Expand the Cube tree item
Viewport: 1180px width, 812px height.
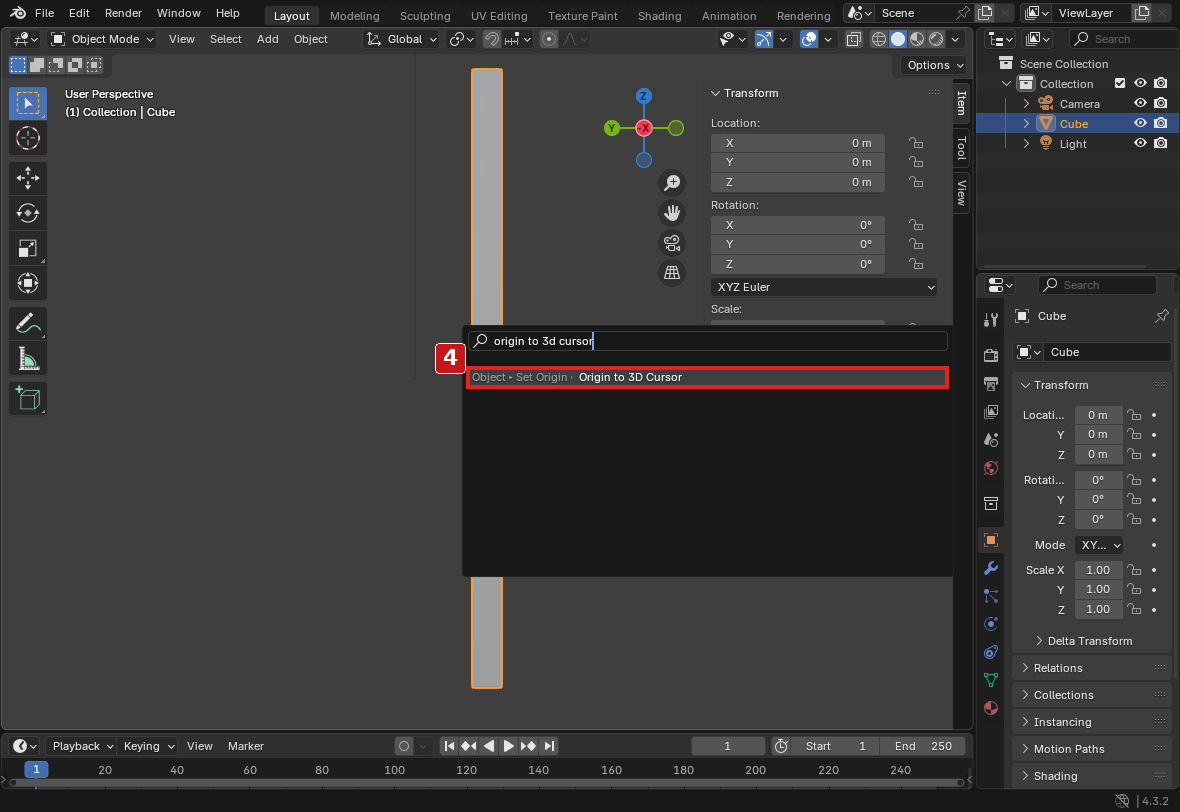[1026, 123]
